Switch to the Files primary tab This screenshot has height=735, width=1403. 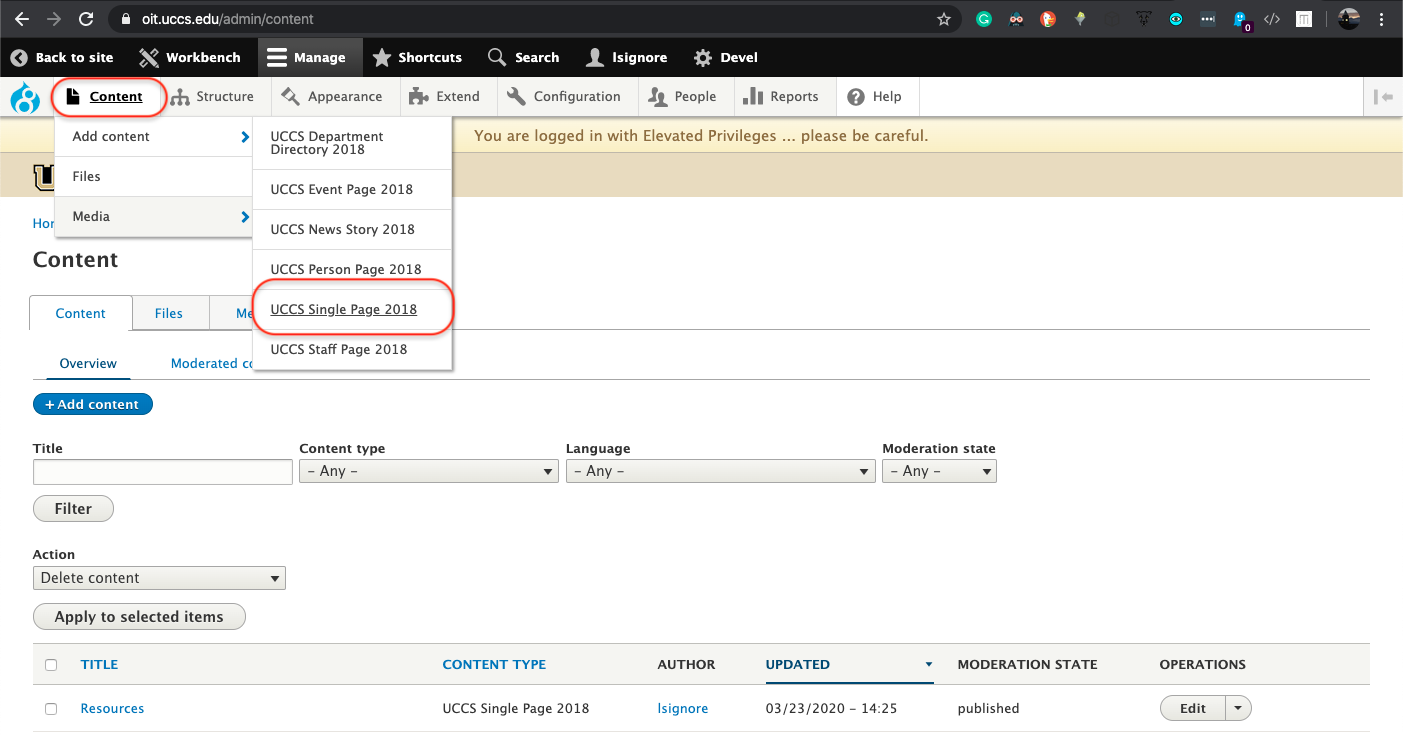pyautogui.click(x=169, y=314)
